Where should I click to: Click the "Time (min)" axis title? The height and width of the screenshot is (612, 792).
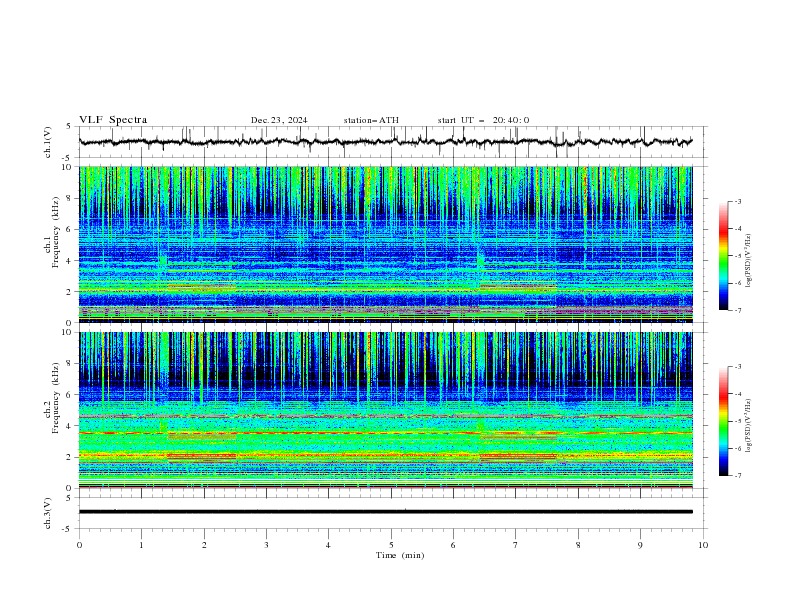pyautogui.click(x=400, y=555)
